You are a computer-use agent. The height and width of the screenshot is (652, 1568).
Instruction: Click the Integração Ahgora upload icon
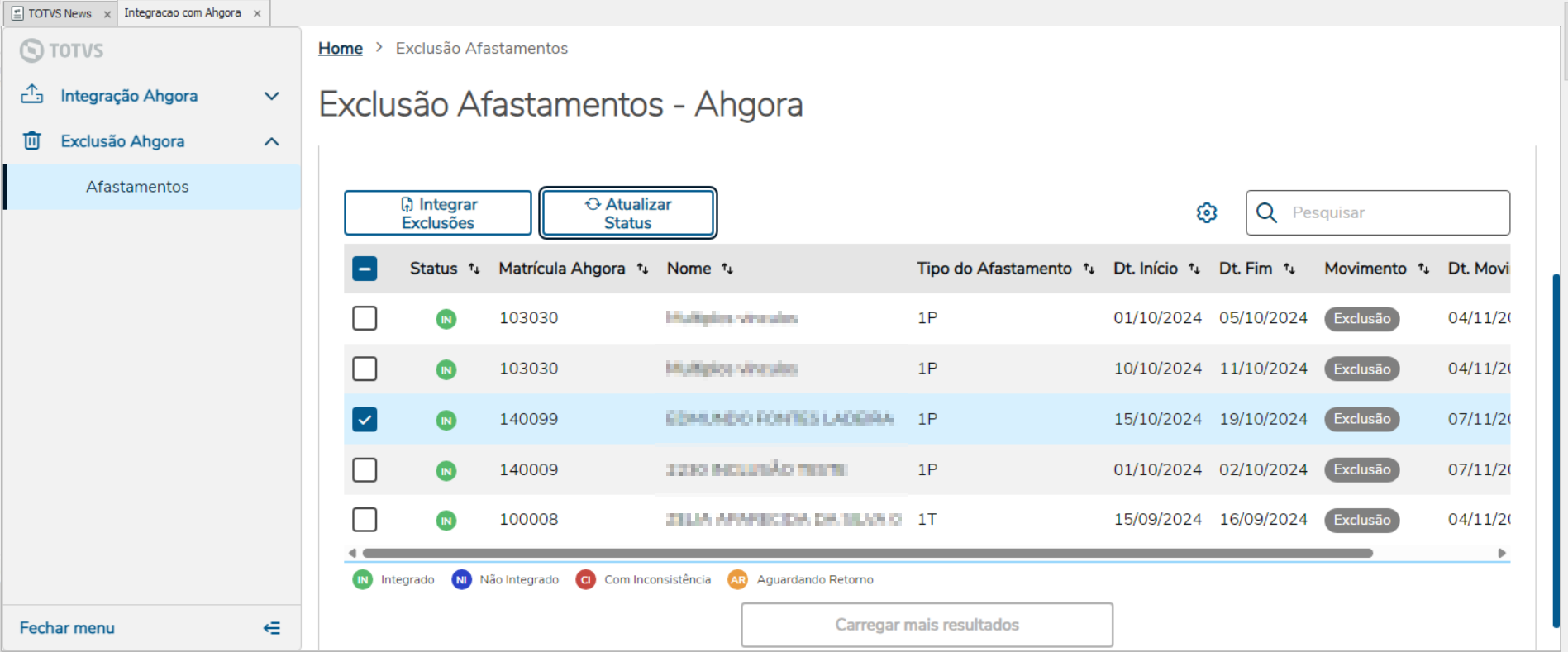click(x=32, y=94)
